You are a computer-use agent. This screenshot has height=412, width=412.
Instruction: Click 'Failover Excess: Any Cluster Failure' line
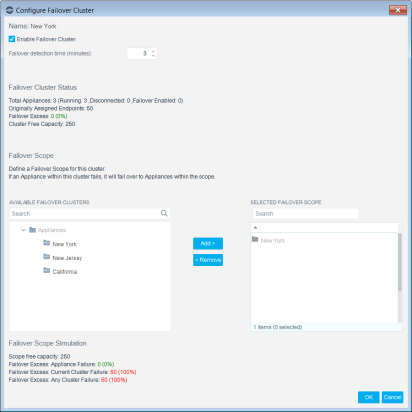(68, 380)
